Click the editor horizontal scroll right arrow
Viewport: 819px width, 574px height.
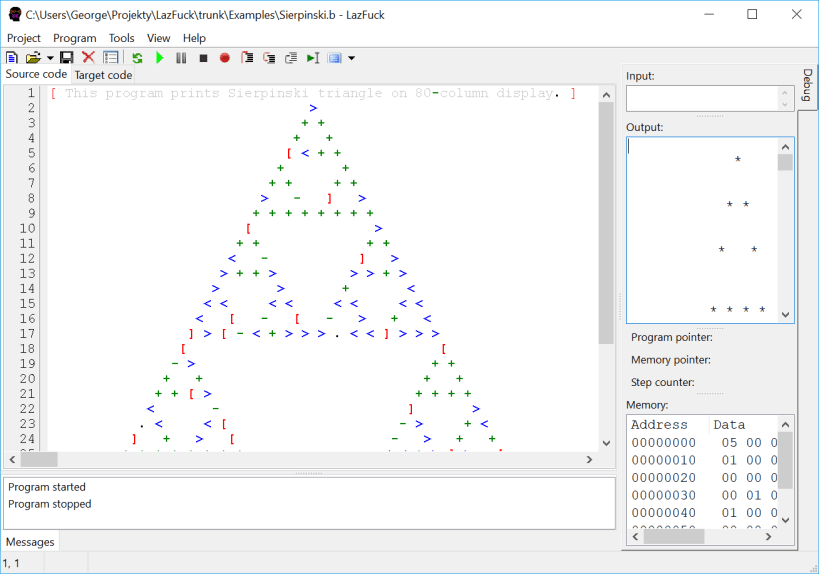[x=590, y=460]
